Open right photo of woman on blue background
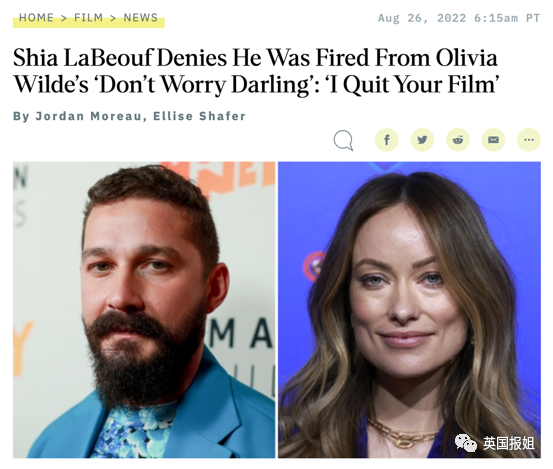This screenshot has width=553, height=469. click(409, 310)
